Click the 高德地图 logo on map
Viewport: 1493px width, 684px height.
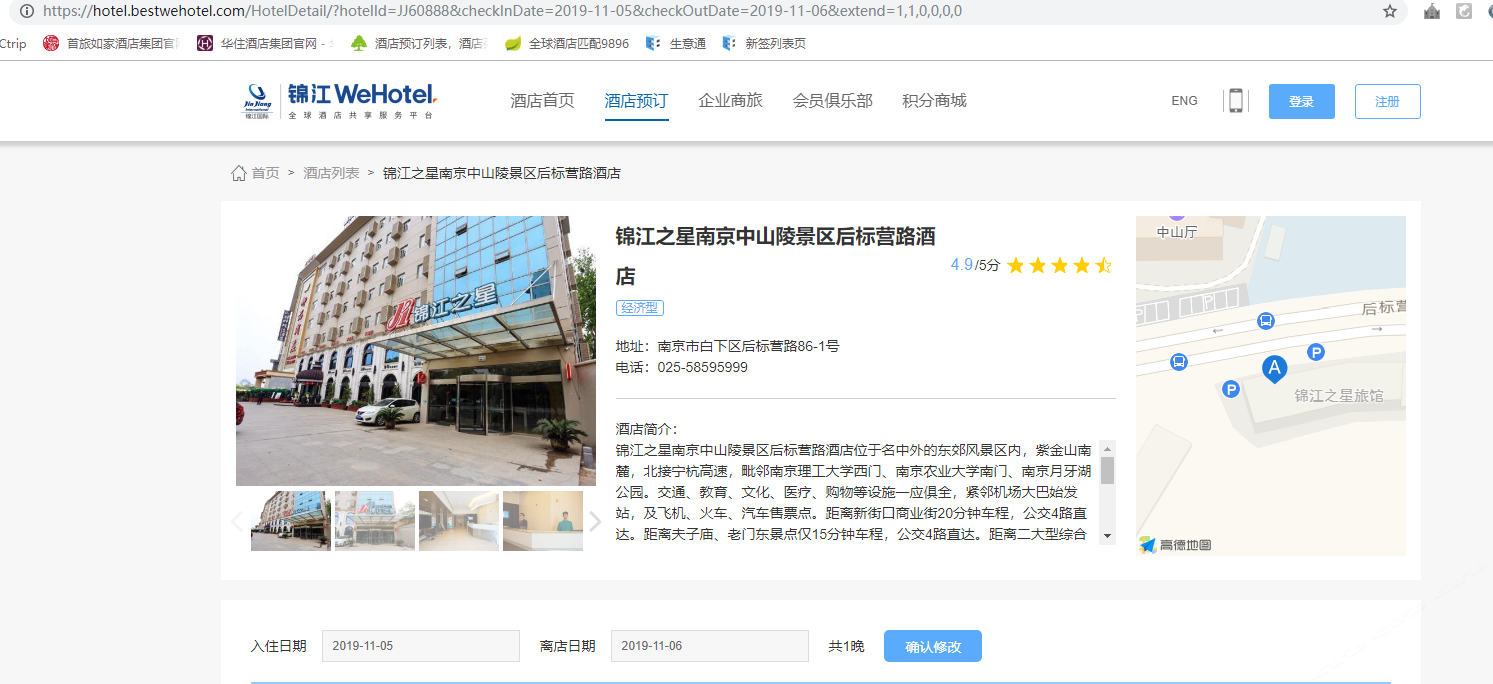click(x=1175, y=545)
